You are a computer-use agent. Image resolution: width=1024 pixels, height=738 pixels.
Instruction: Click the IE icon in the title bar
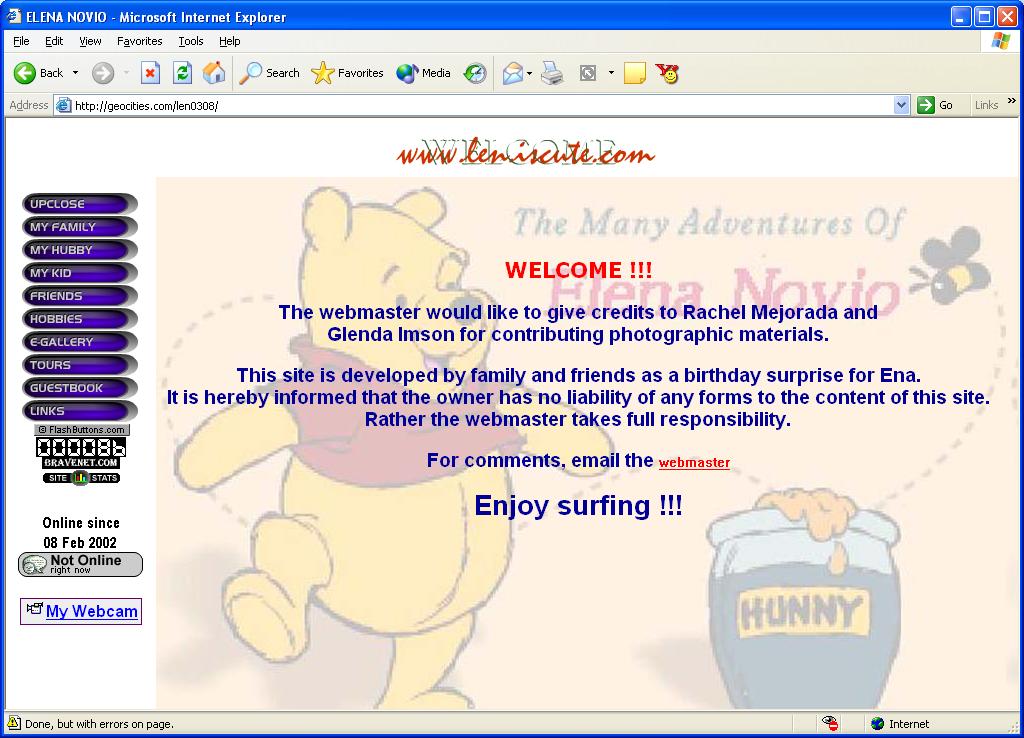(x=14, y=16)
